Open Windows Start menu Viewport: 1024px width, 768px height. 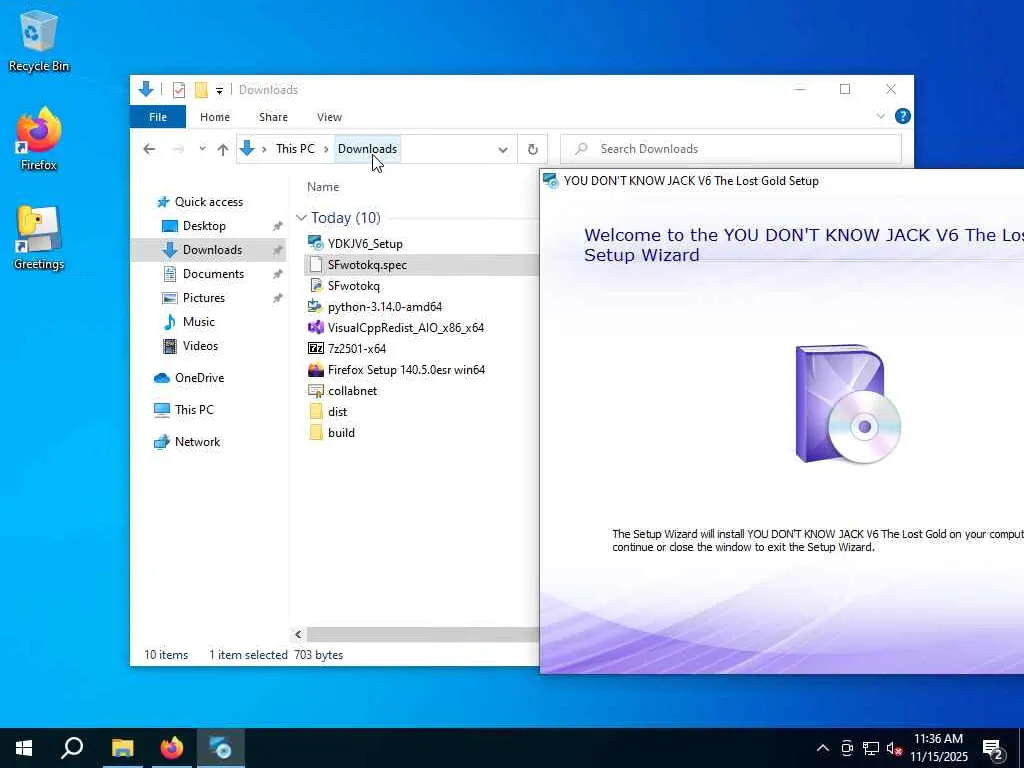tap(24, 748)
